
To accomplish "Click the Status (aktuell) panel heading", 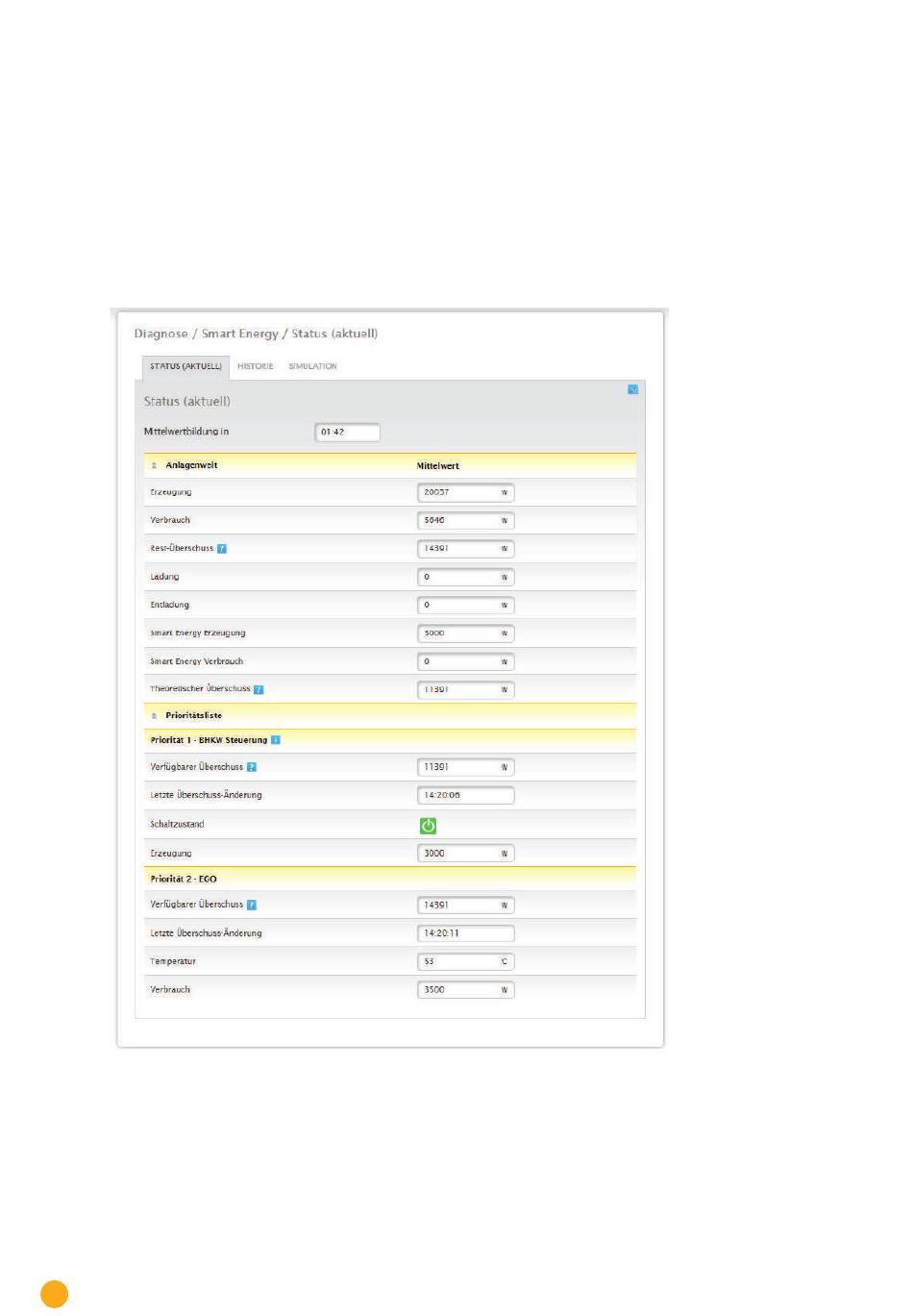I will (x=187, y=401).
